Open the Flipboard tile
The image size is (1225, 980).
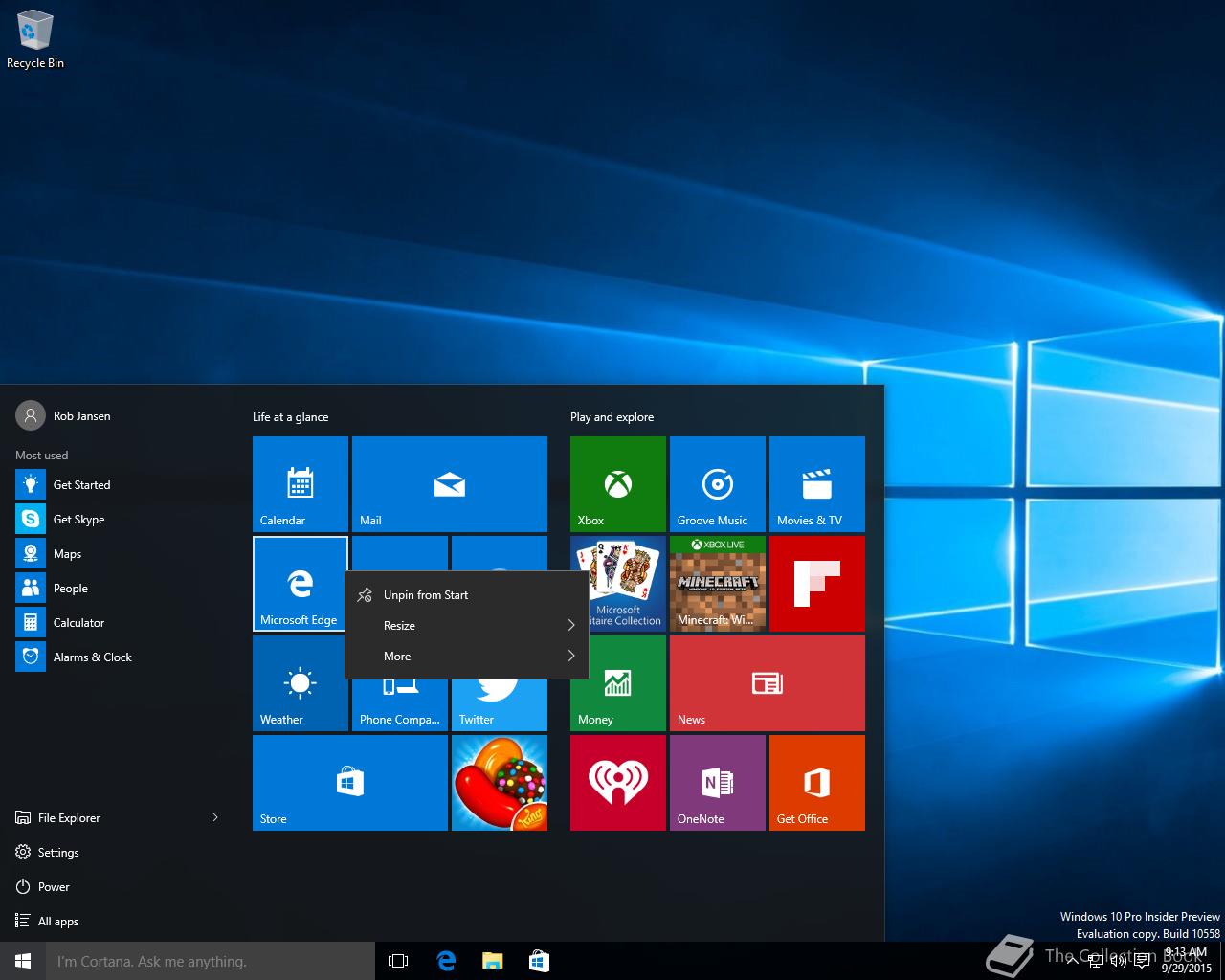pos(817,584)
